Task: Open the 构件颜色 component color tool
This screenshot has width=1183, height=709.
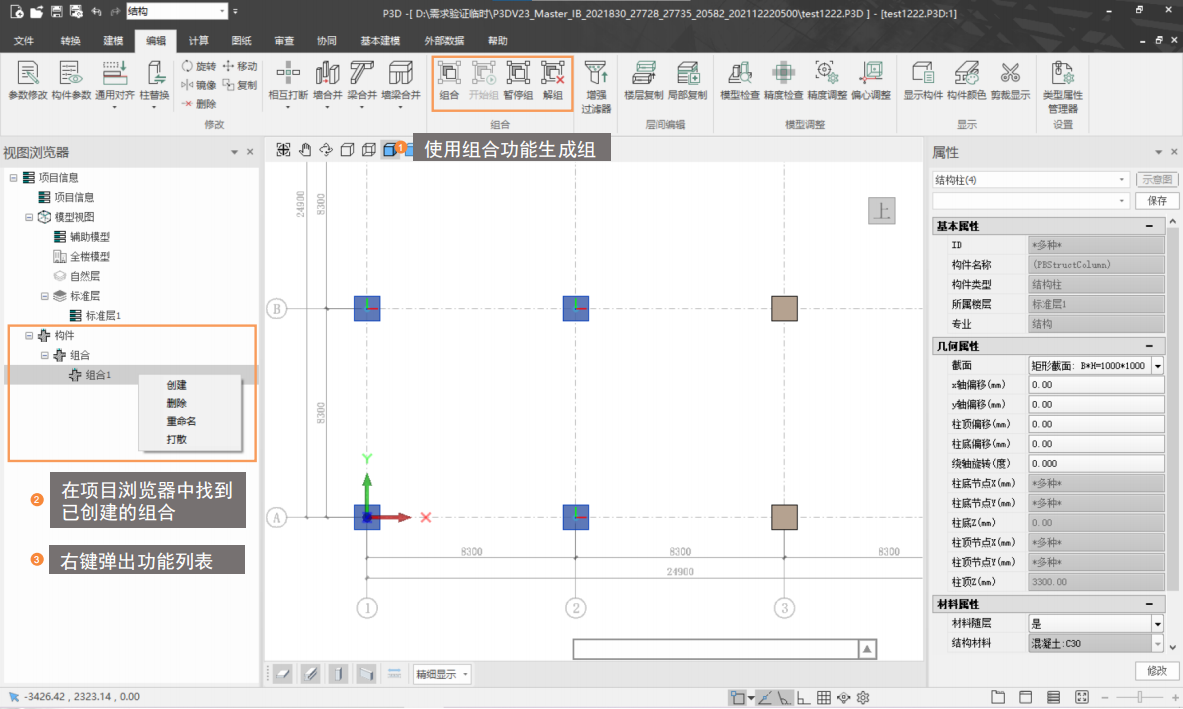Action: click(967, 79)
